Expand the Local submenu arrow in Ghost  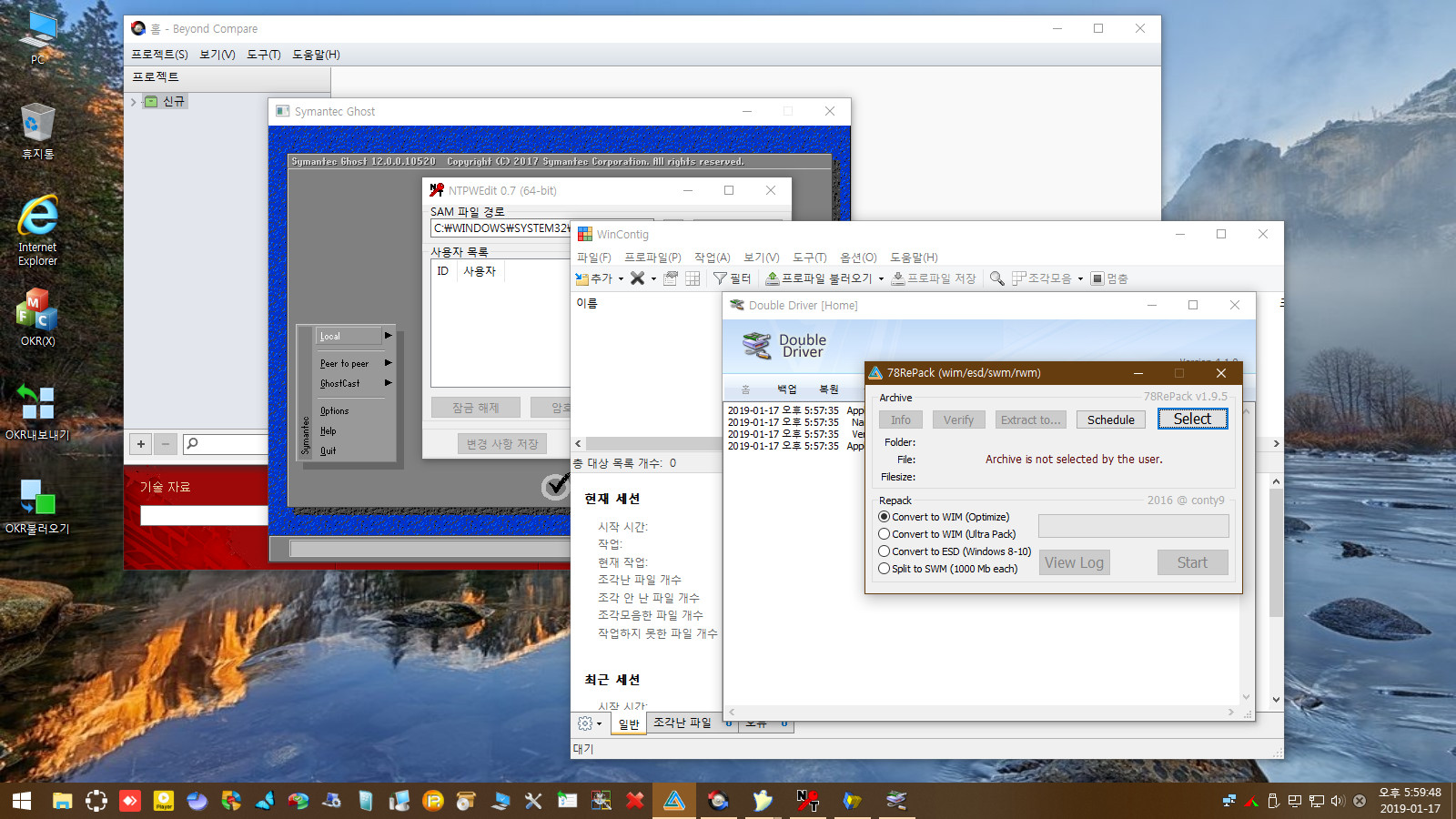click(388, 336)
